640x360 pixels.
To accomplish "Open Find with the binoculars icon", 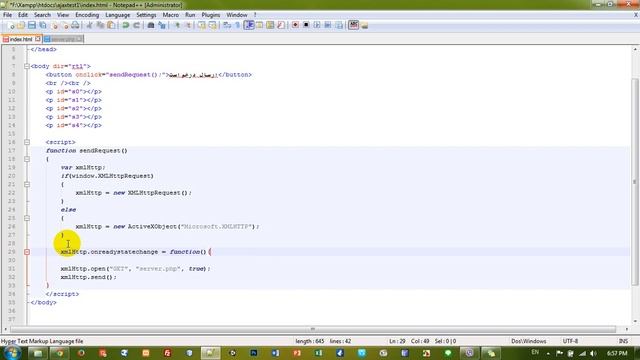I will point(151,25).
